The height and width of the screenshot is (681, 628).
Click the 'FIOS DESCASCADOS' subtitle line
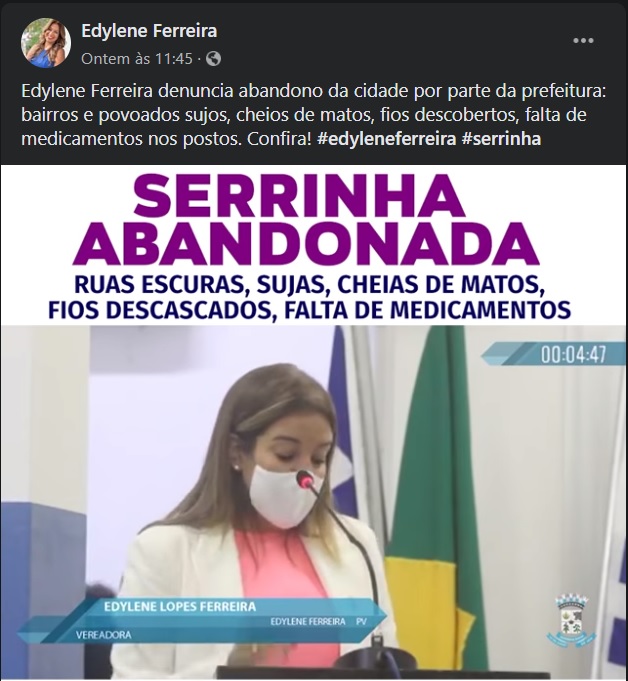309,310
